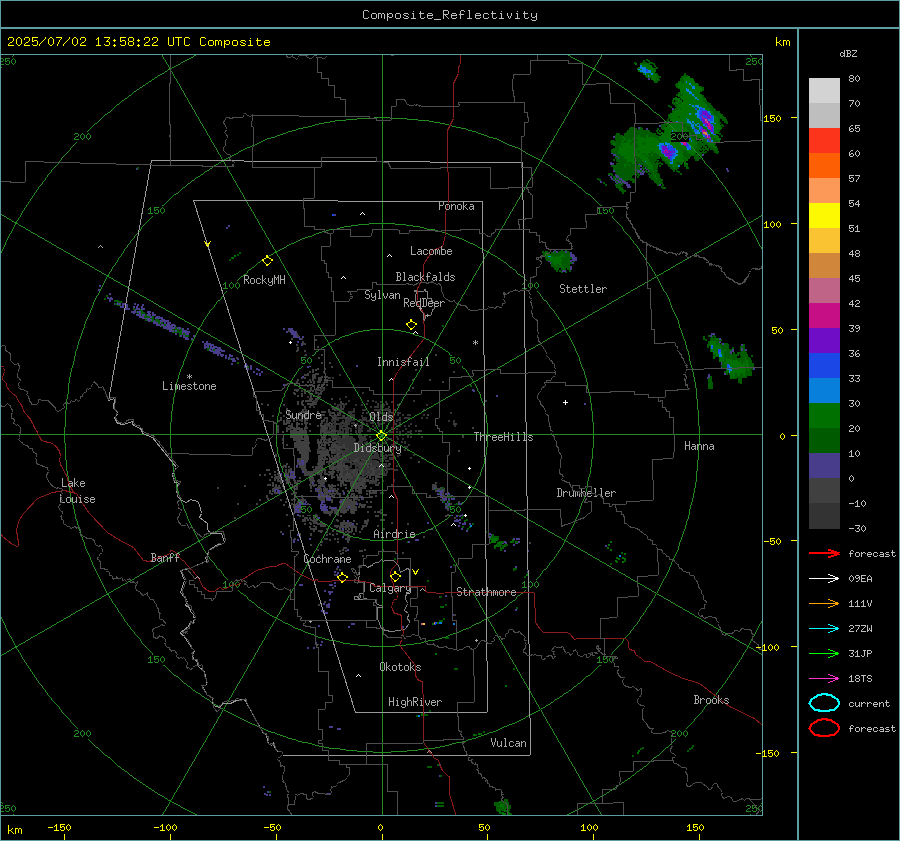Click the Hanna label
Screen dimensions: 900x841
pyautogui.click(x=699, y=446)
